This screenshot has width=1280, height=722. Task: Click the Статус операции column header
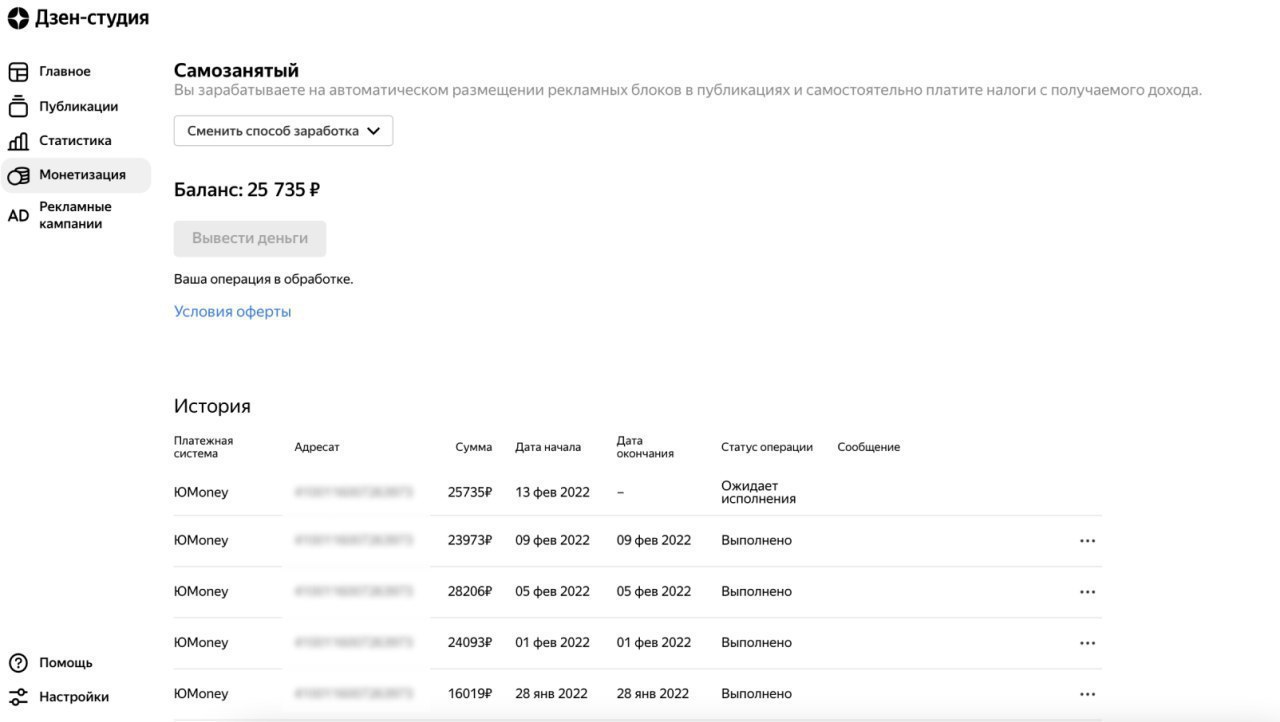(x=767, y=447)
